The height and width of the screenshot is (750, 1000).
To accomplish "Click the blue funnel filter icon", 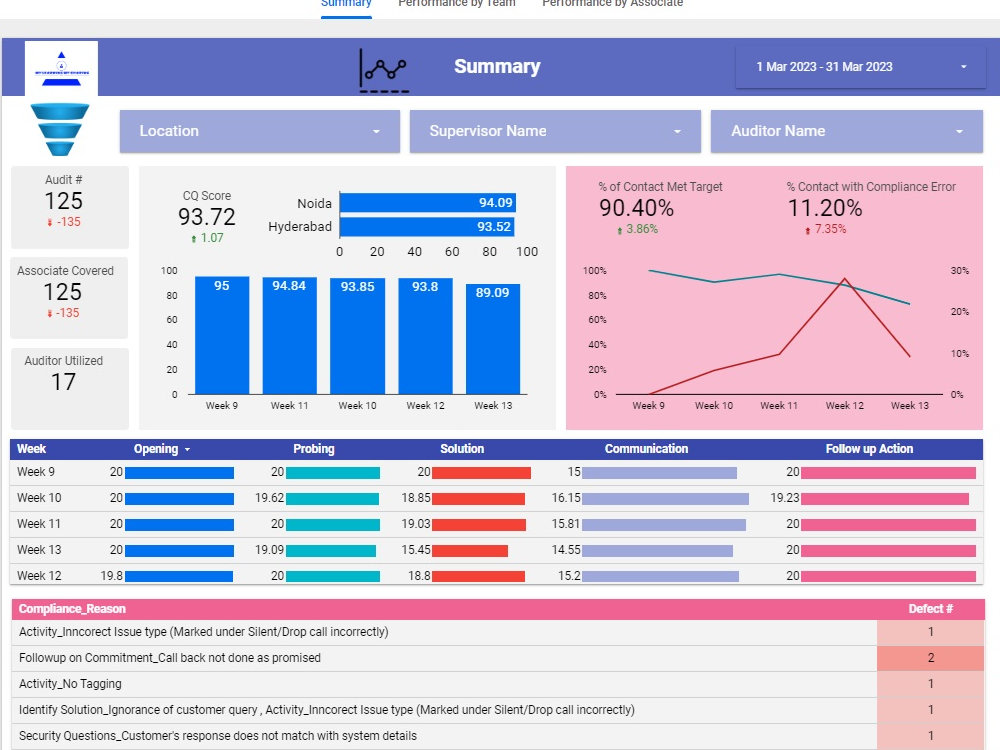I will point(60,126).
